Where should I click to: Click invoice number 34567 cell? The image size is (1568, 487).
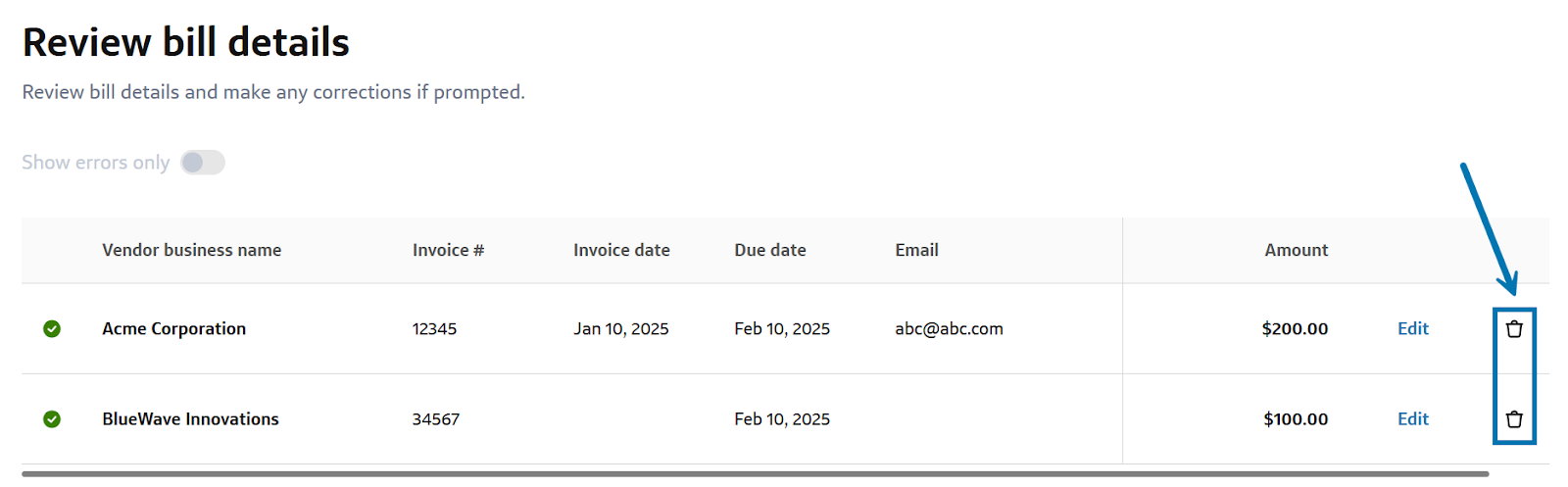tap(435, 419)
